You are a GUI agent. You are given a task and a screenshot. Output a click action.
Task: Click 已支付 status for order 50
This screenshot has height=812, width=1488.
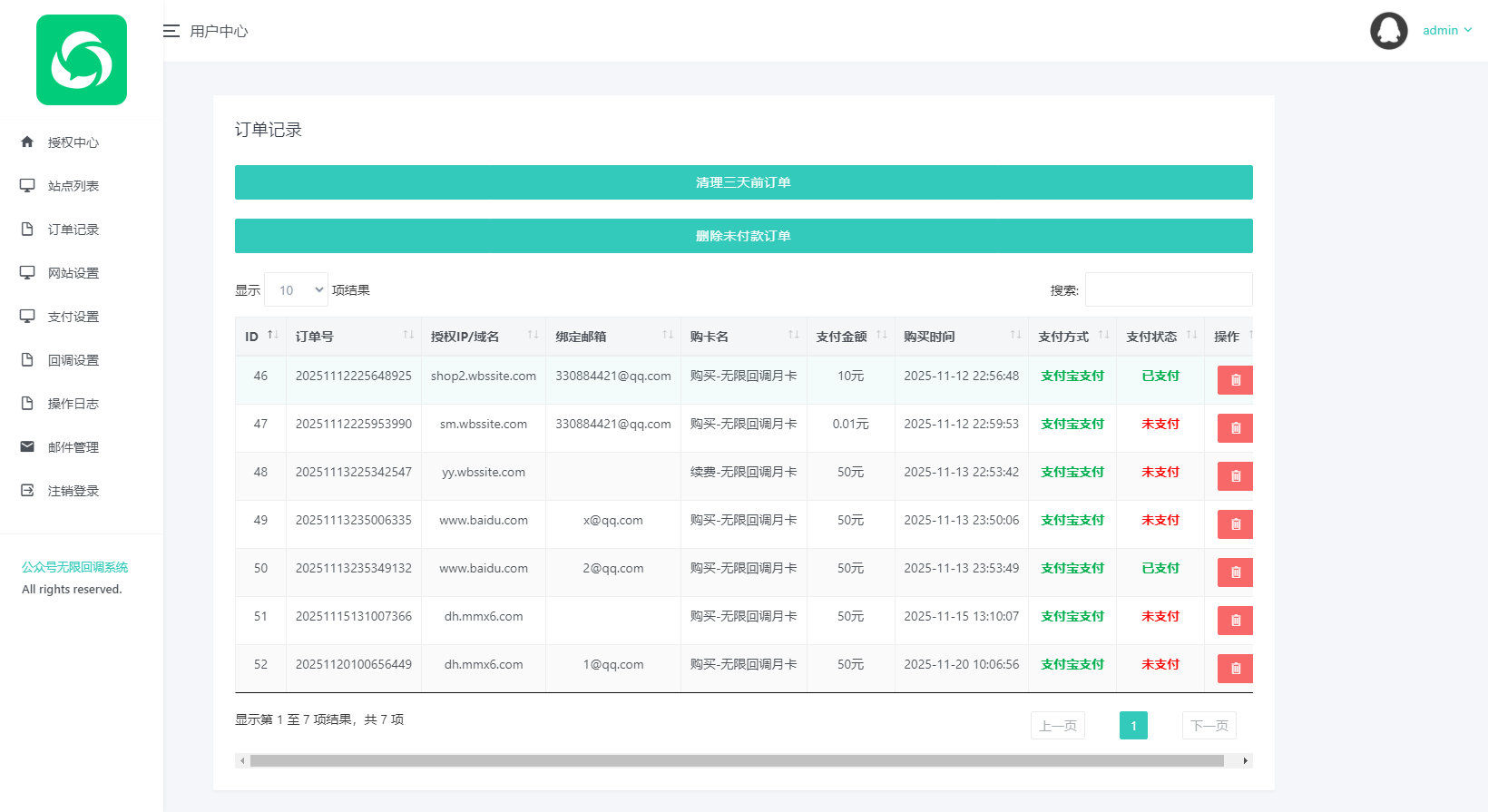coord(1160,568)
